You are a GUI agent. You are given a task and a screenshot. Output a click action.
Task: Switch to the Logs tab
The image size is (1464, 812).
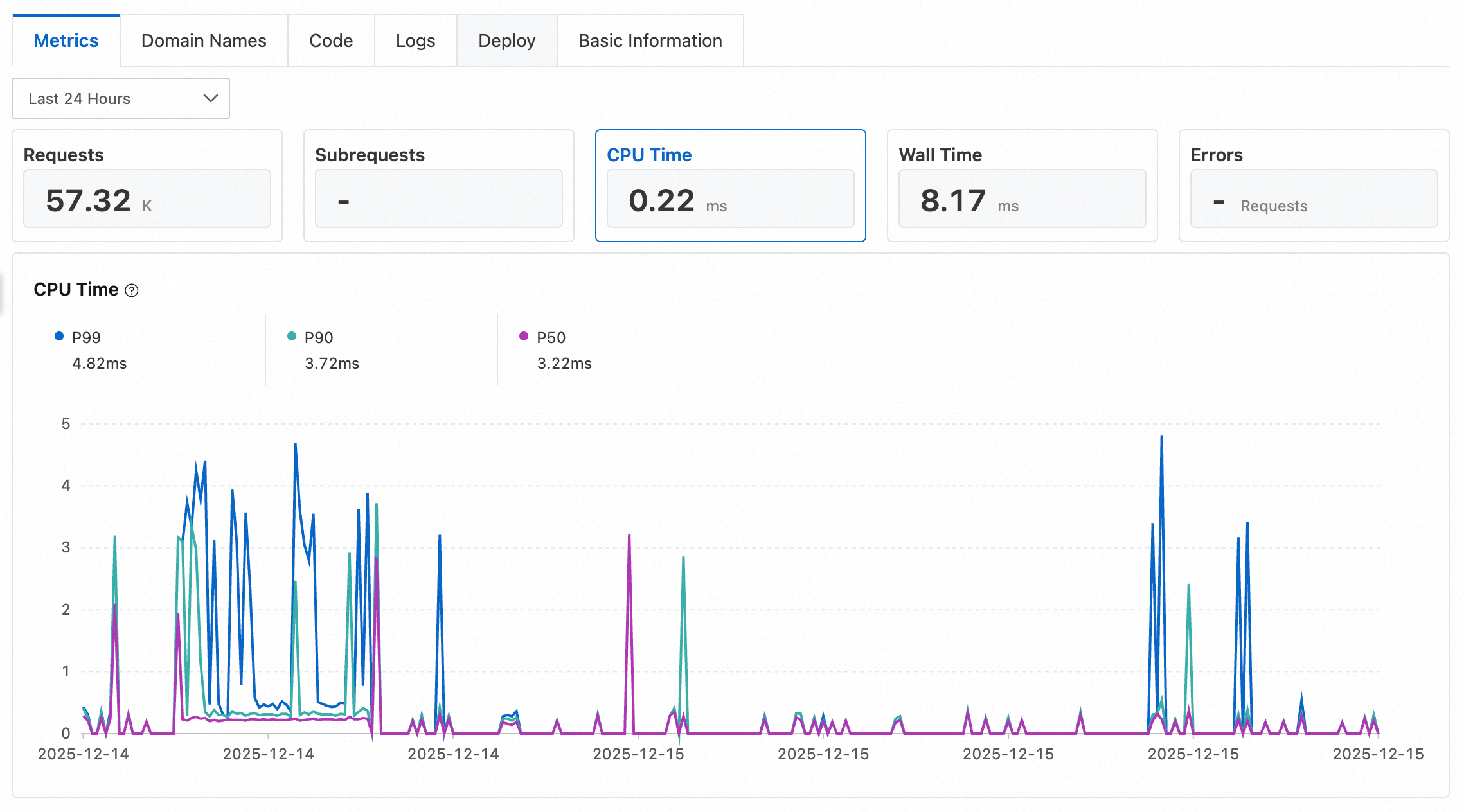coord(415,40)
